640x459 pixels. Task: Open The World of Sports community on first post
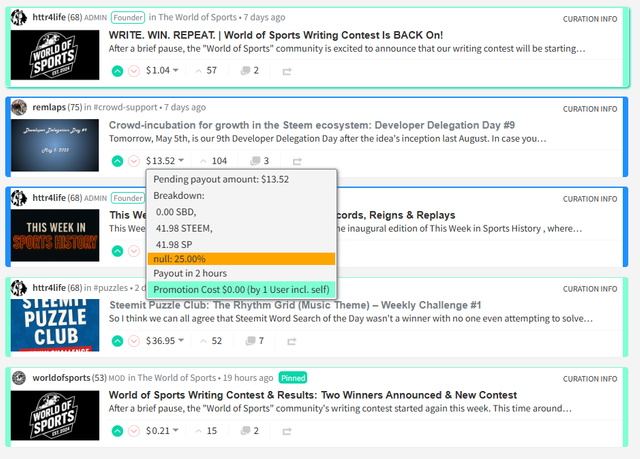[x=198, y=18]
